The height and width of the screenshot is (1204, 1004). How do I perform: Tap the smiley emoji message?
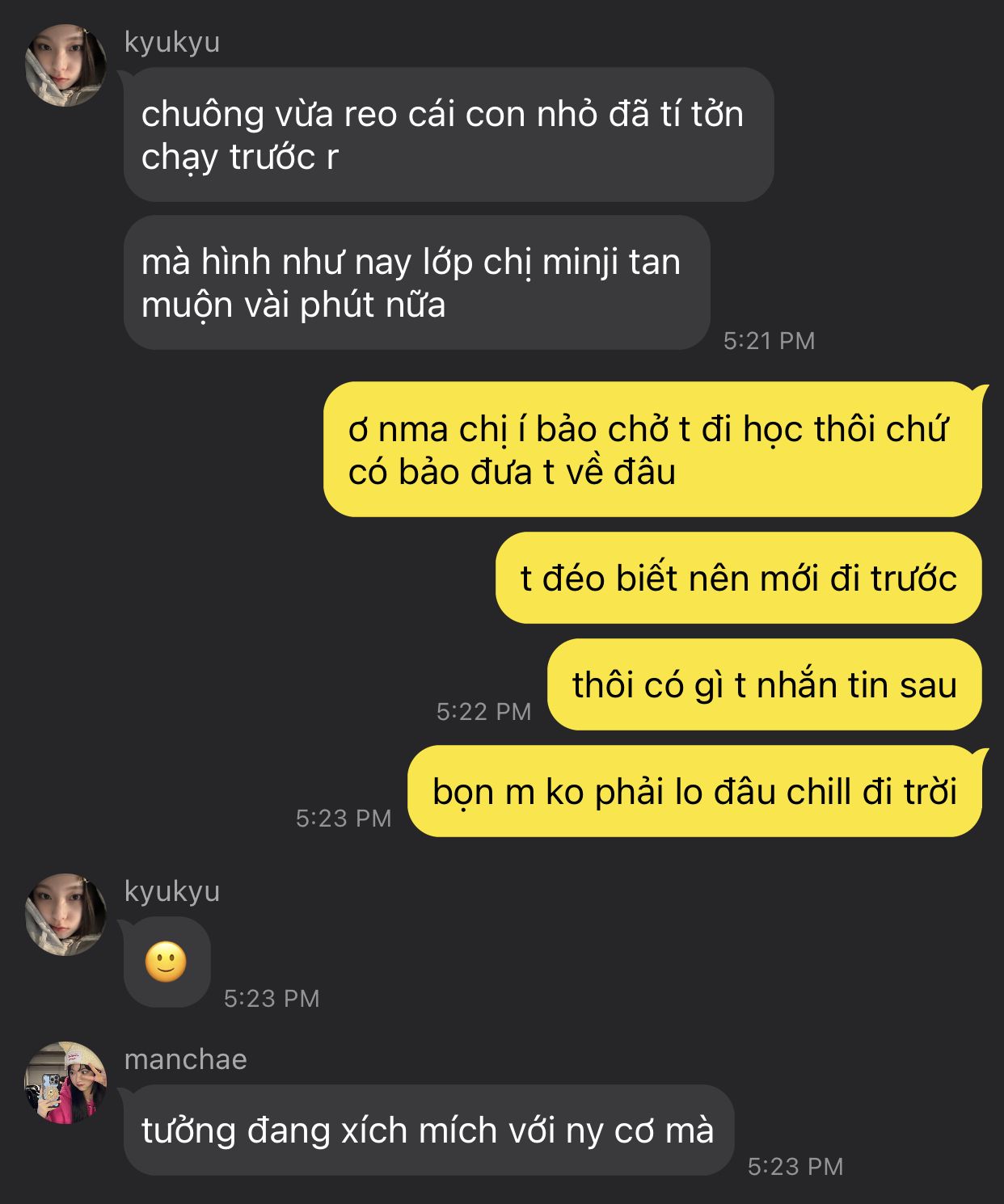click(166, 962)
